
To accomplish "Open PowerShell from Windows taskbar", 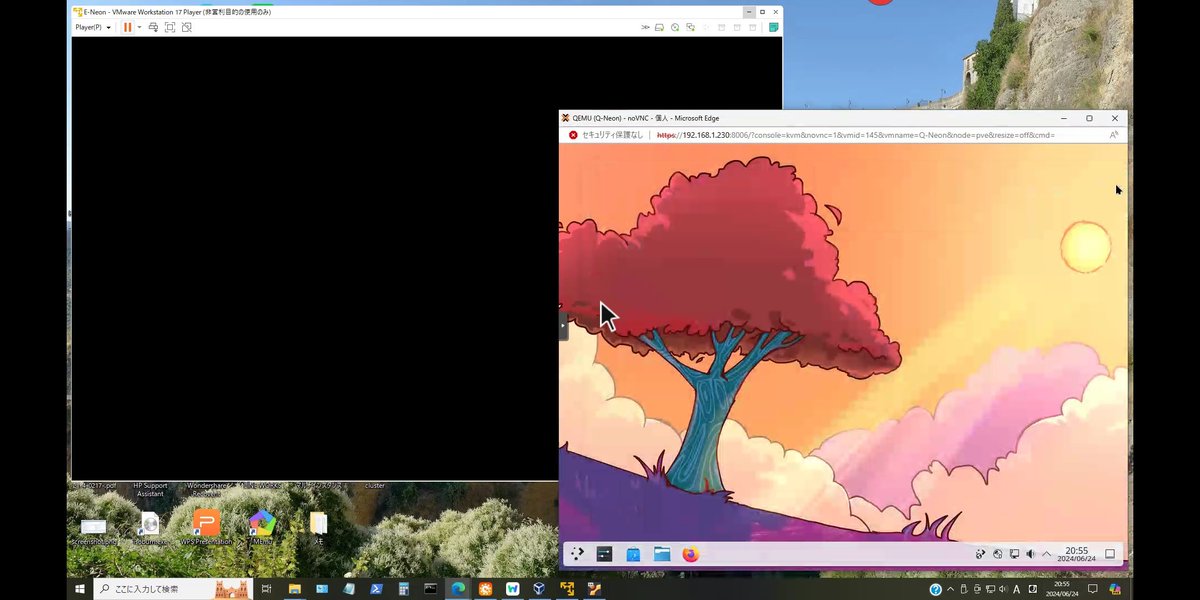I will (x=375, y=589).
